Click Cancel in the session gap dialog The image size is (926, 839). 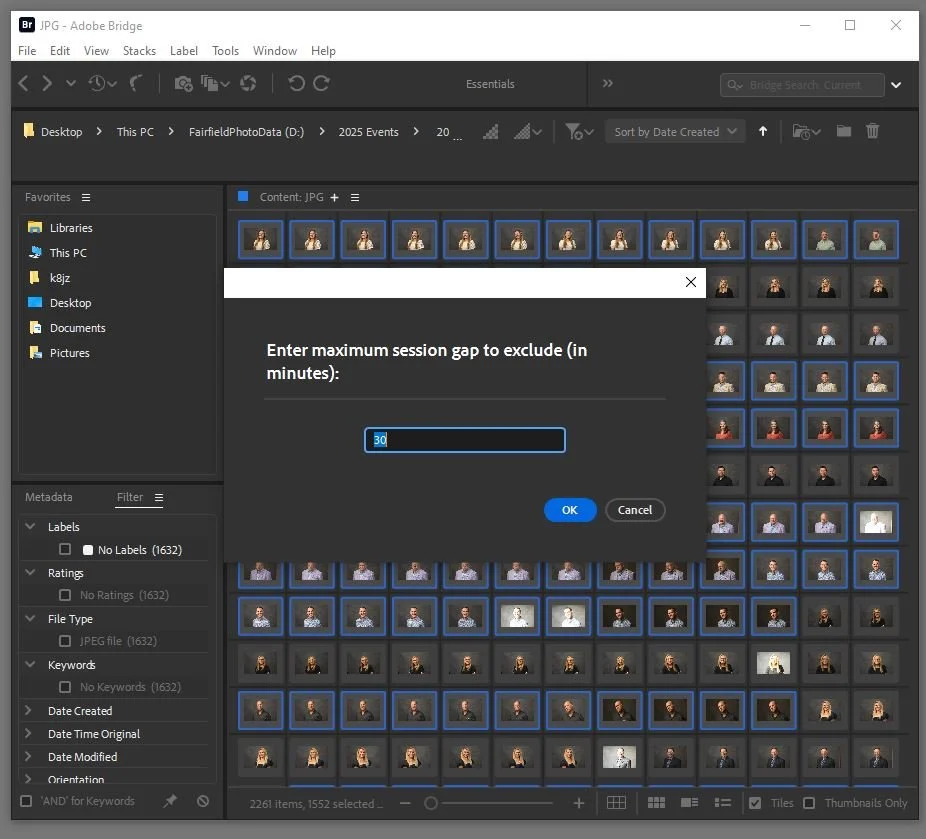[635, 510]
